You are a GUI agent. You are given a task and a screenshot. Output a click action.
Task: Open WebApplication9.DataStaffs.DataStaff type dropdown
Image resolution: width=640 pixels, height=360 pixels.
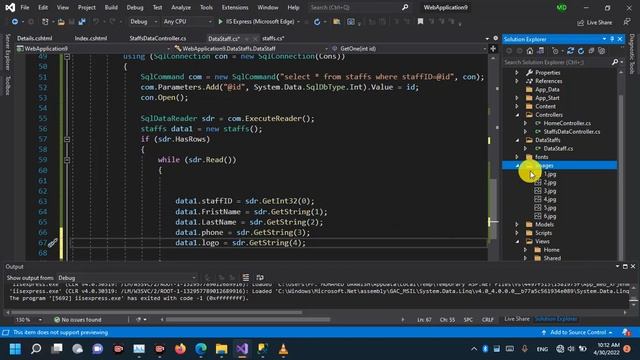click(x=251, y=49)
